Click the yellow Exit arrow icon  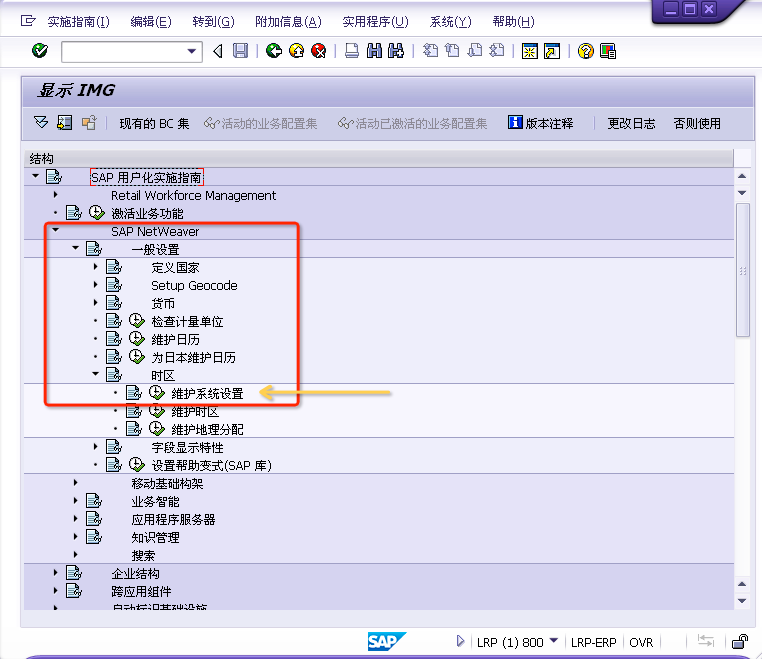click(x=296, y=51)
